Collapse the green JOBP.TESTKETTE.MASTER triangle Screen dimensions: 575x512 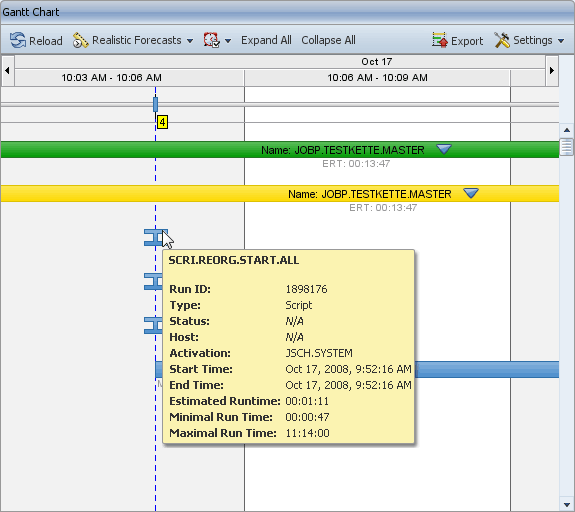(444, 149)
